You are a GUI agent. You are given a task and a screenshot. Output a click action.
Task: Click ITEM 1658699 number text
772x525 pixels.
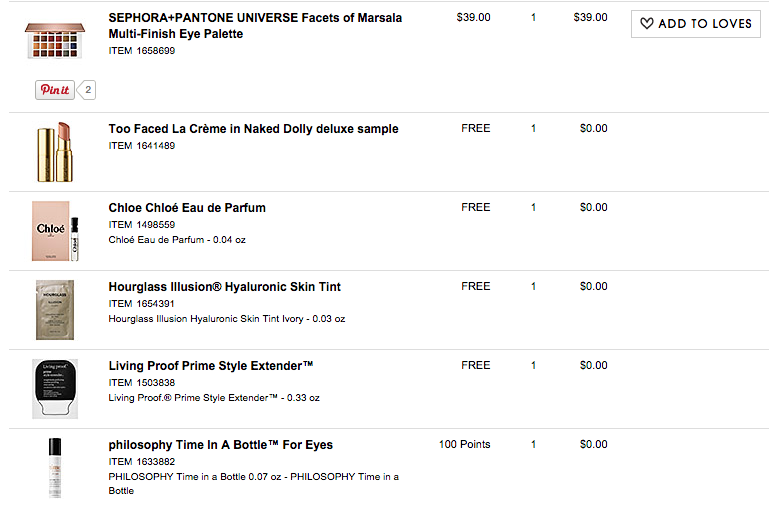[x=142, y=51]
